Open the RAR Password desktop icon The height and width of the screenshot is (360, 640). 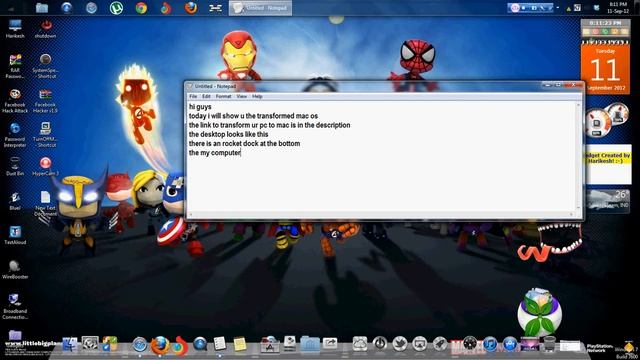(x=15, y=66)
